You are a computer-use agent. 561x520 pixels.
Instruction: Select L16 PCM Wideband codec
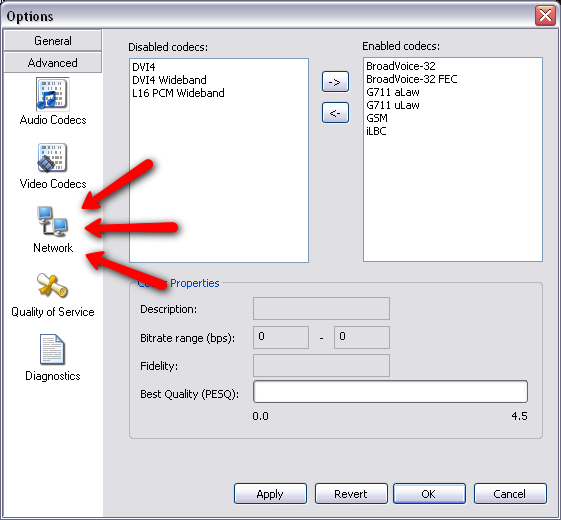[x=178, y=93]
